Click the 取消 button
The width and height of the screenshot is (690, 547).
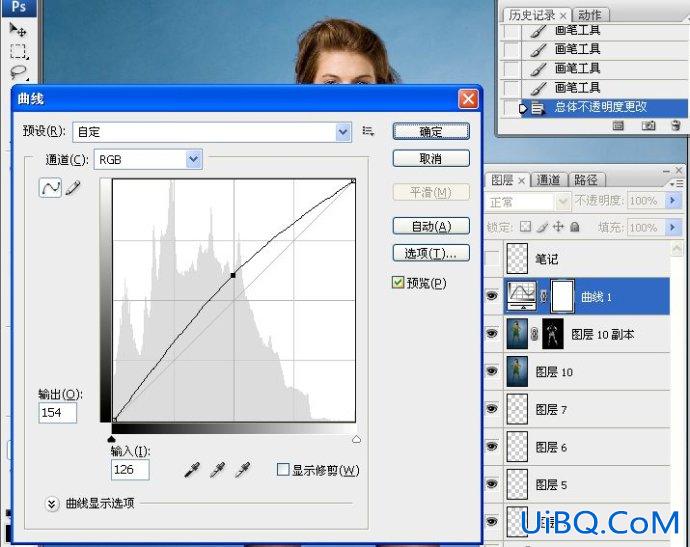431,158
